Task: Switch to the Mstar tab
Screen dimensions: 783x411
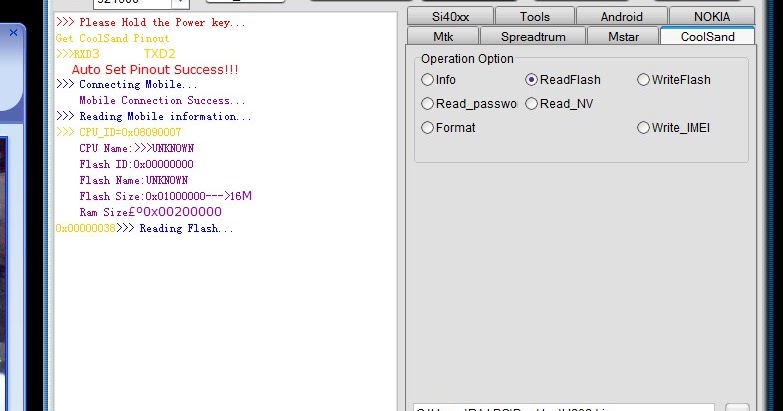Action: [x=623, y=36]
